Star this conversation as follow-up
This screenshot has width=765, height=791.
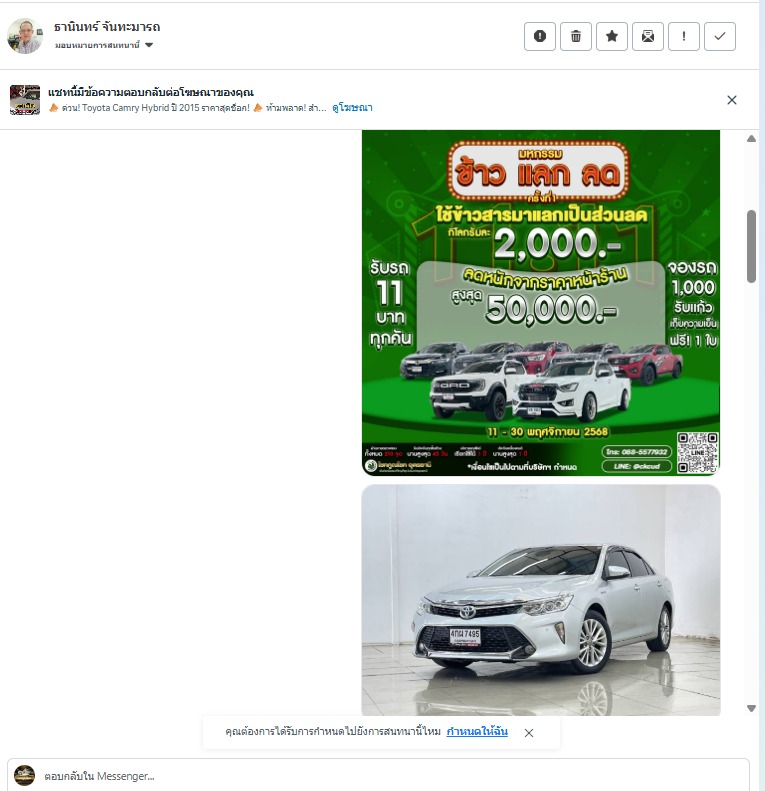point(612,36)
